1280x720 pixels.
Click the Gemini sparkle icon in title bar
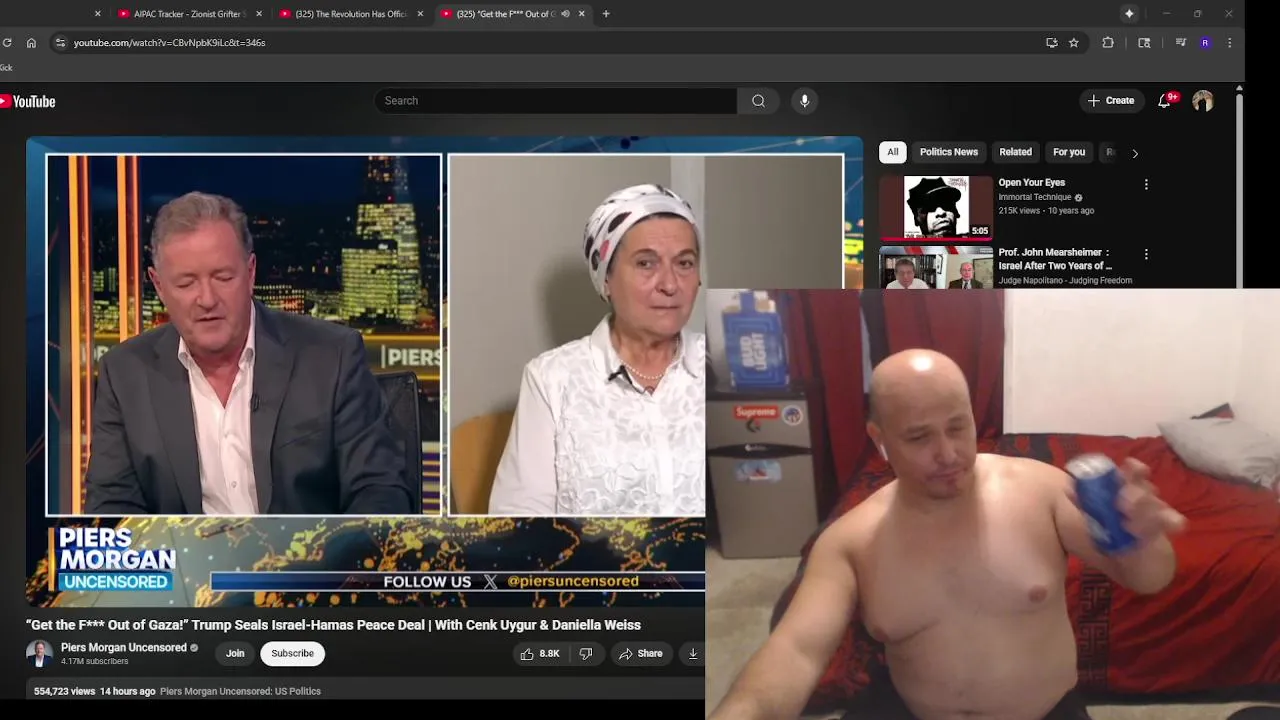click(x=1129, y=14)
